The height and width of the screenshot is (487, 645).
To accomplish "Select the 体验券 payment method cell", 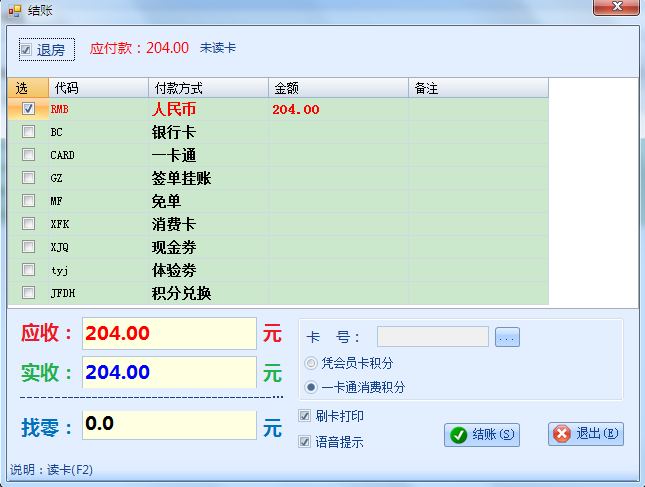I will click(x=209, y=270).
